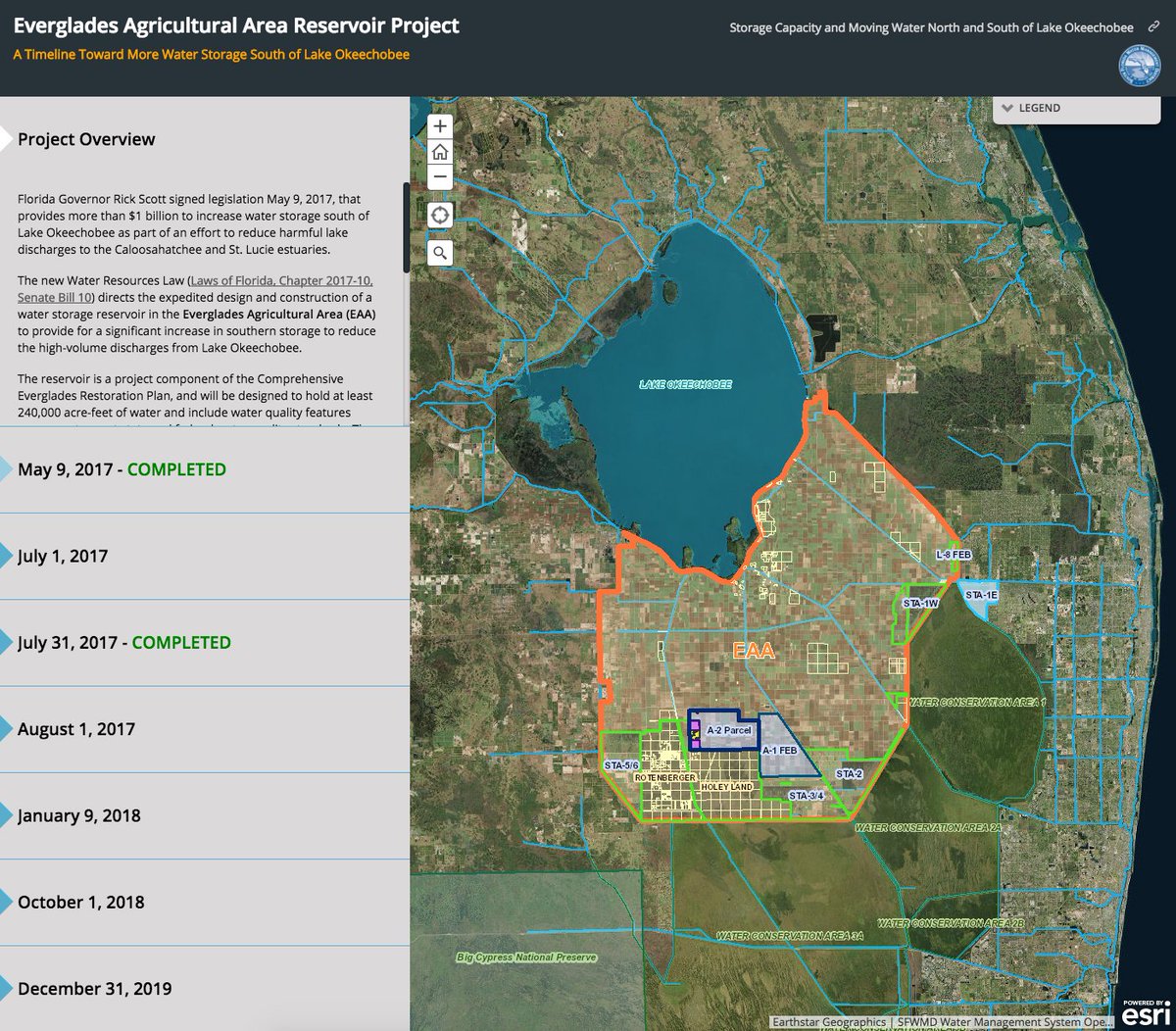Screen dimensions: 1176x1031
Task: Select the zoom in tool on the map
Action: click(440, 125)
